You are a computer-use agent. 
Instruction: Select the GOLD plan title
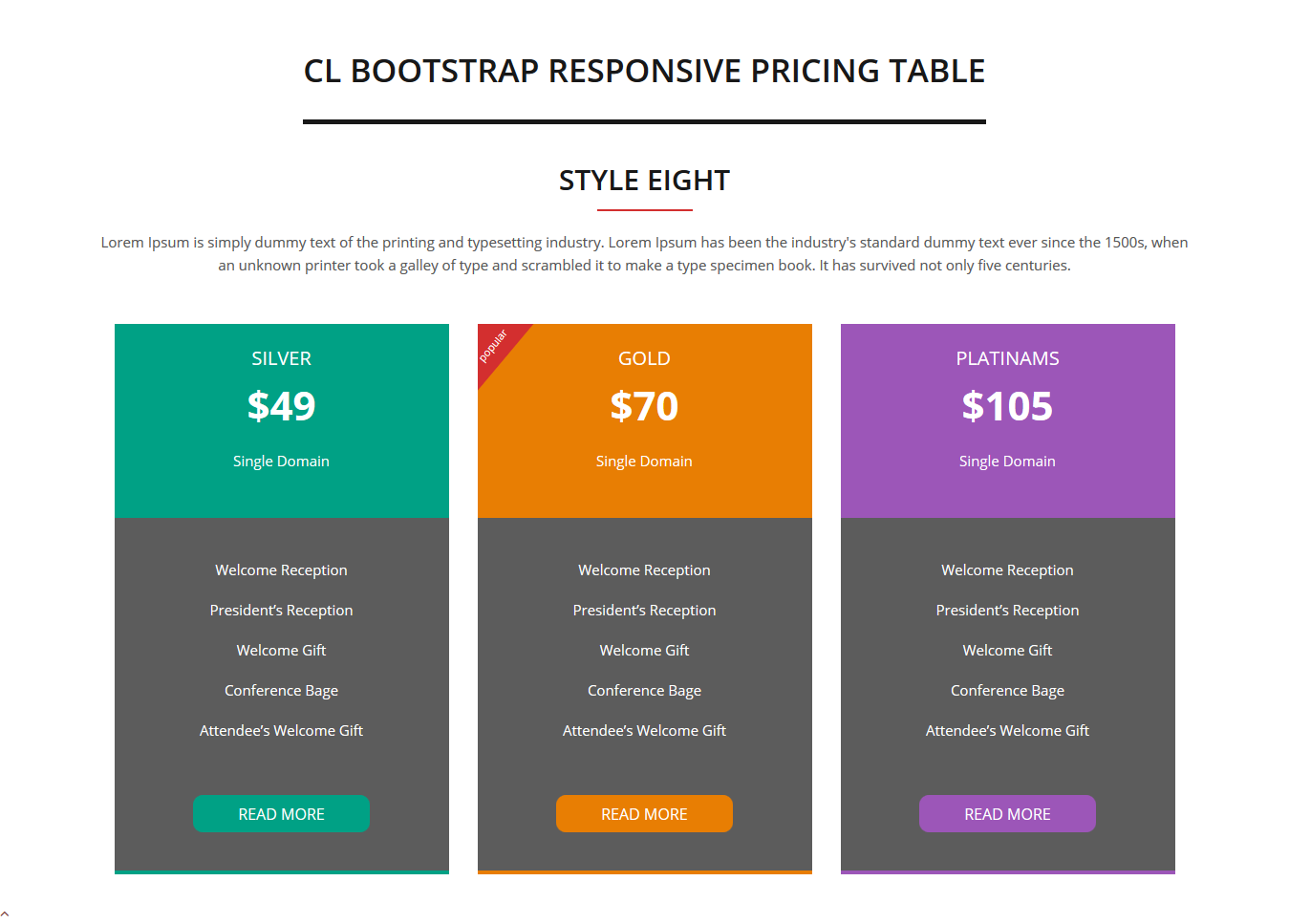(x=644, y=358)
